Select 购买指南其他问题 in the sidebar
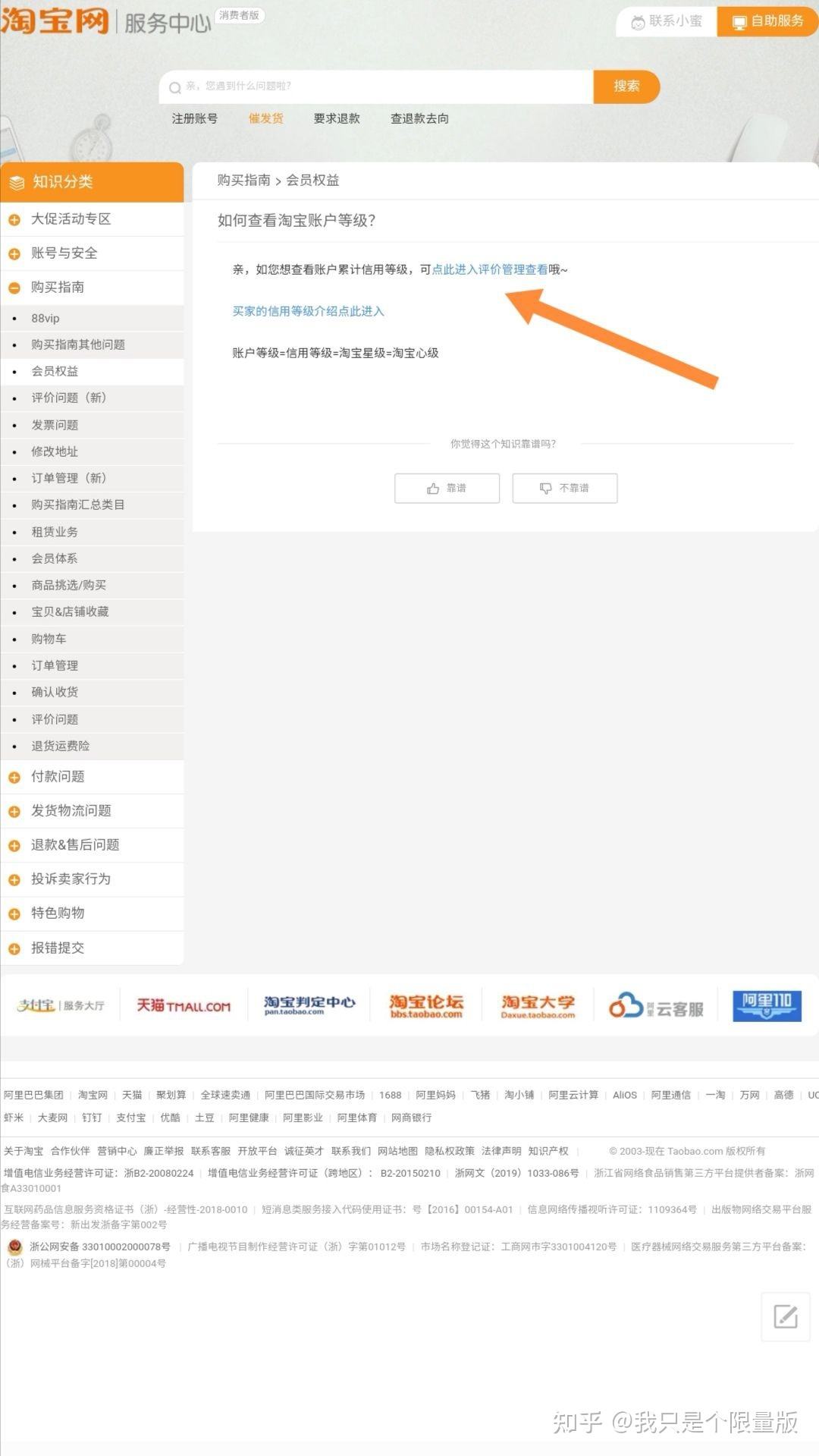The height and width of the screenshot is (1456, 819). [x=92, y=344]
